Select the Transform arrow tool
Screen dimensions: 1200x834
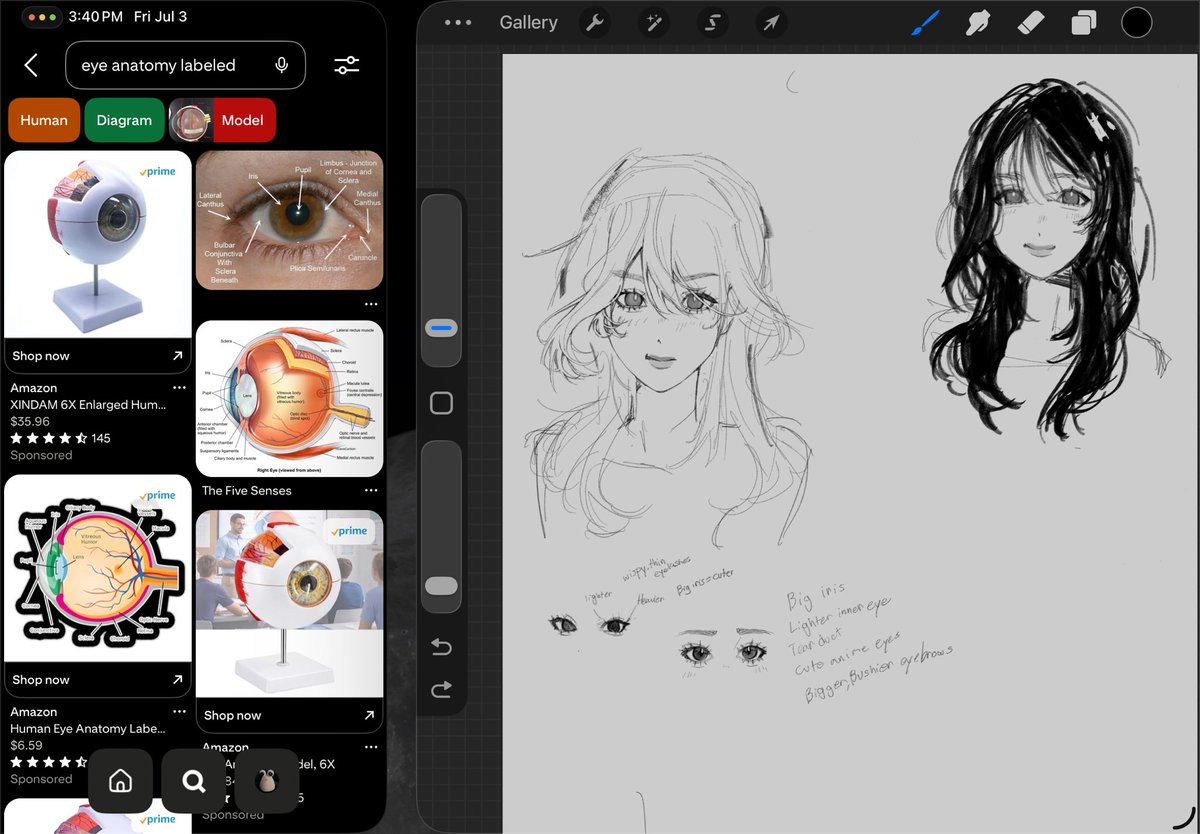[770, 22]
